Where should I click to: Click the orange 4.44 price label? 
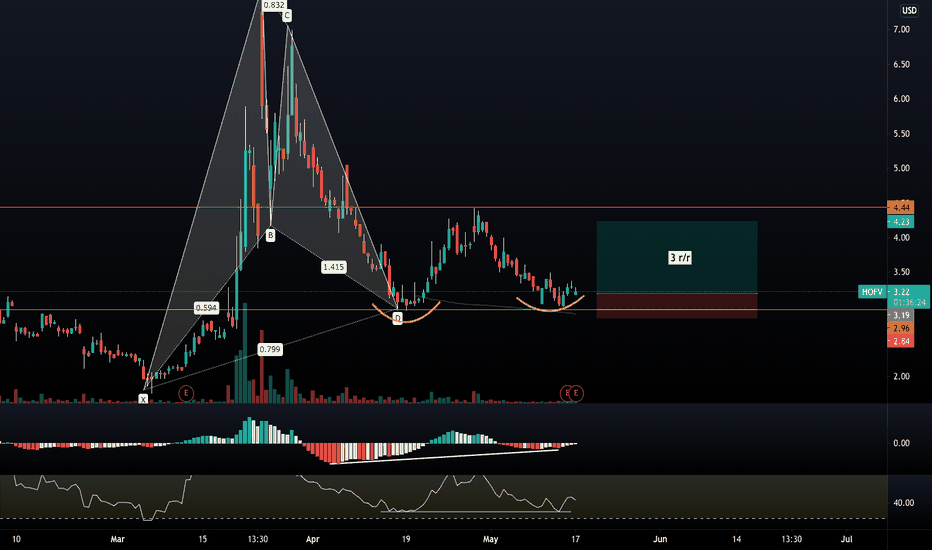click(x=901, y=208)
